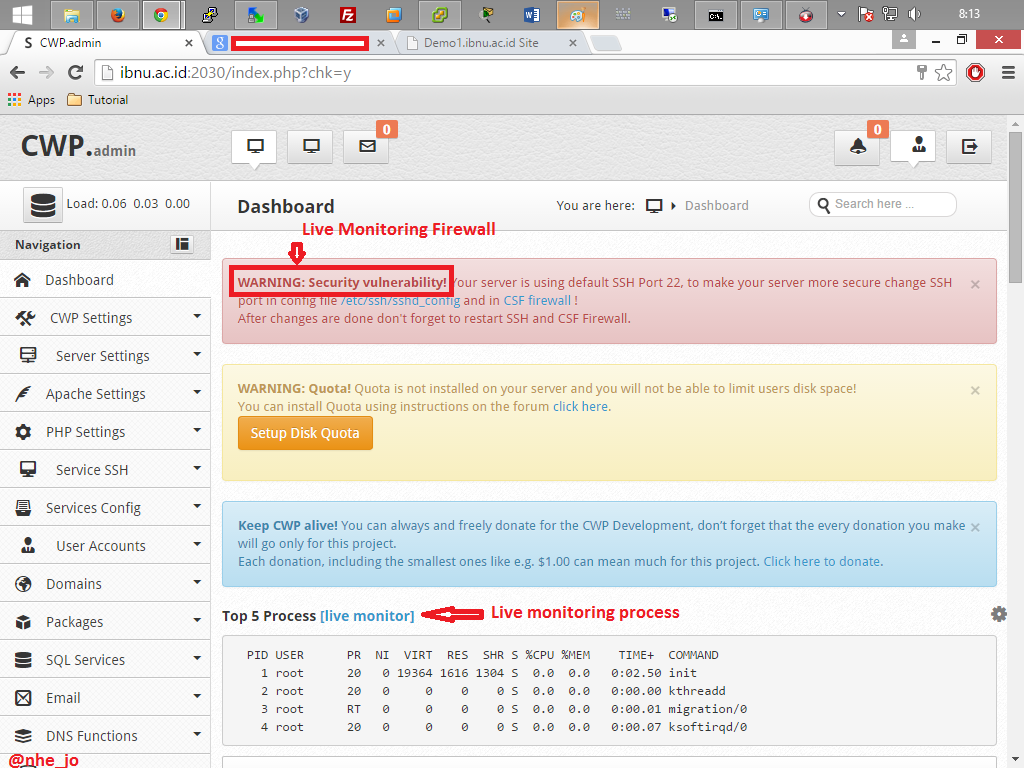Expand Server Settings menu
The height and width of the screenshot is (768, 1024).
tap(105, 356)
